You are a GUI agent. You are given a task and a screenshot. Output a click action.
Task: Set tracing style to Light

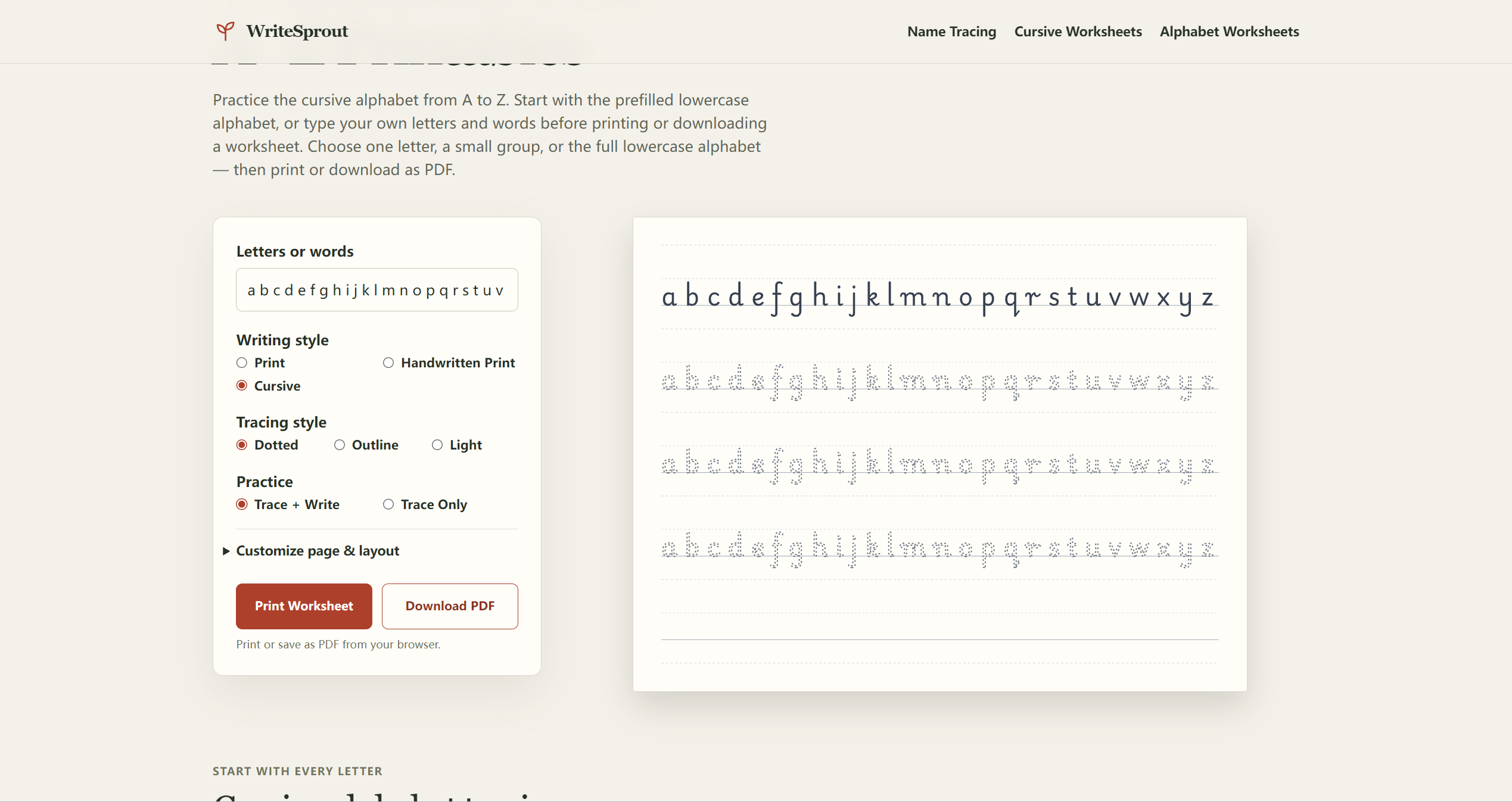[457, 445]
